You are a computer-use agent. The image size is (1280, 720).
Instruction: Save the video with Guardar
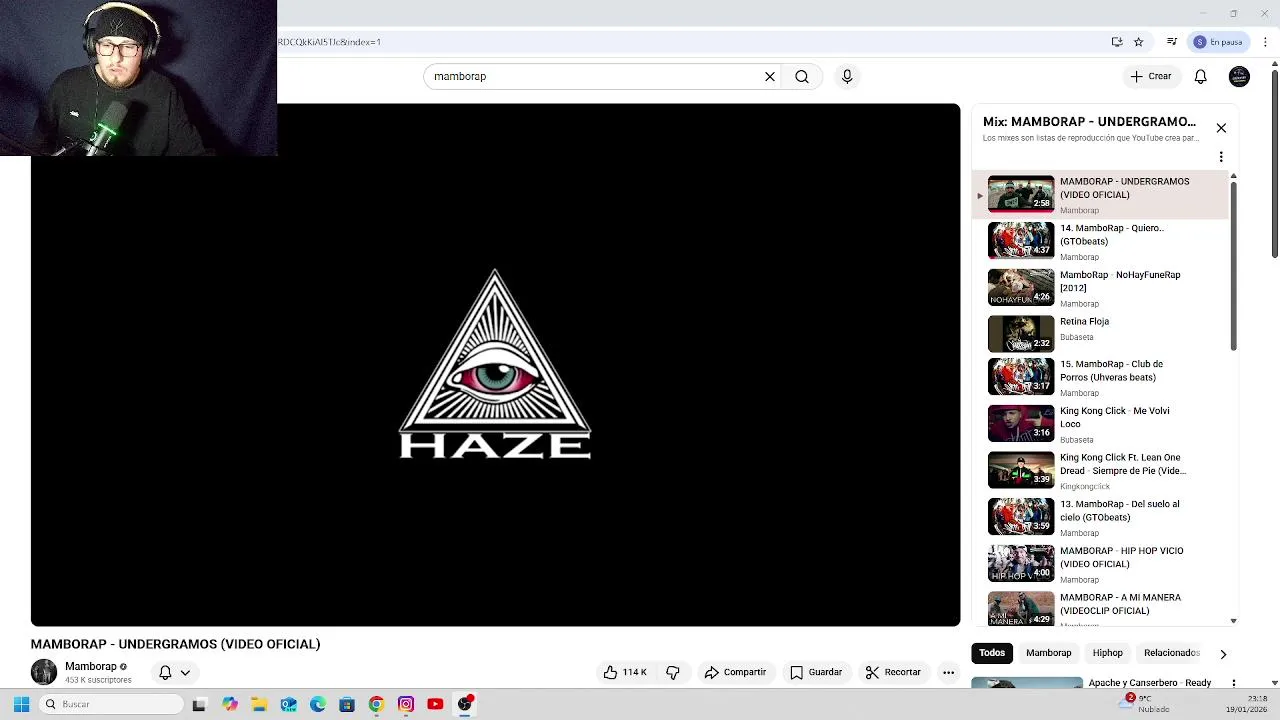(x=816, y=672)
